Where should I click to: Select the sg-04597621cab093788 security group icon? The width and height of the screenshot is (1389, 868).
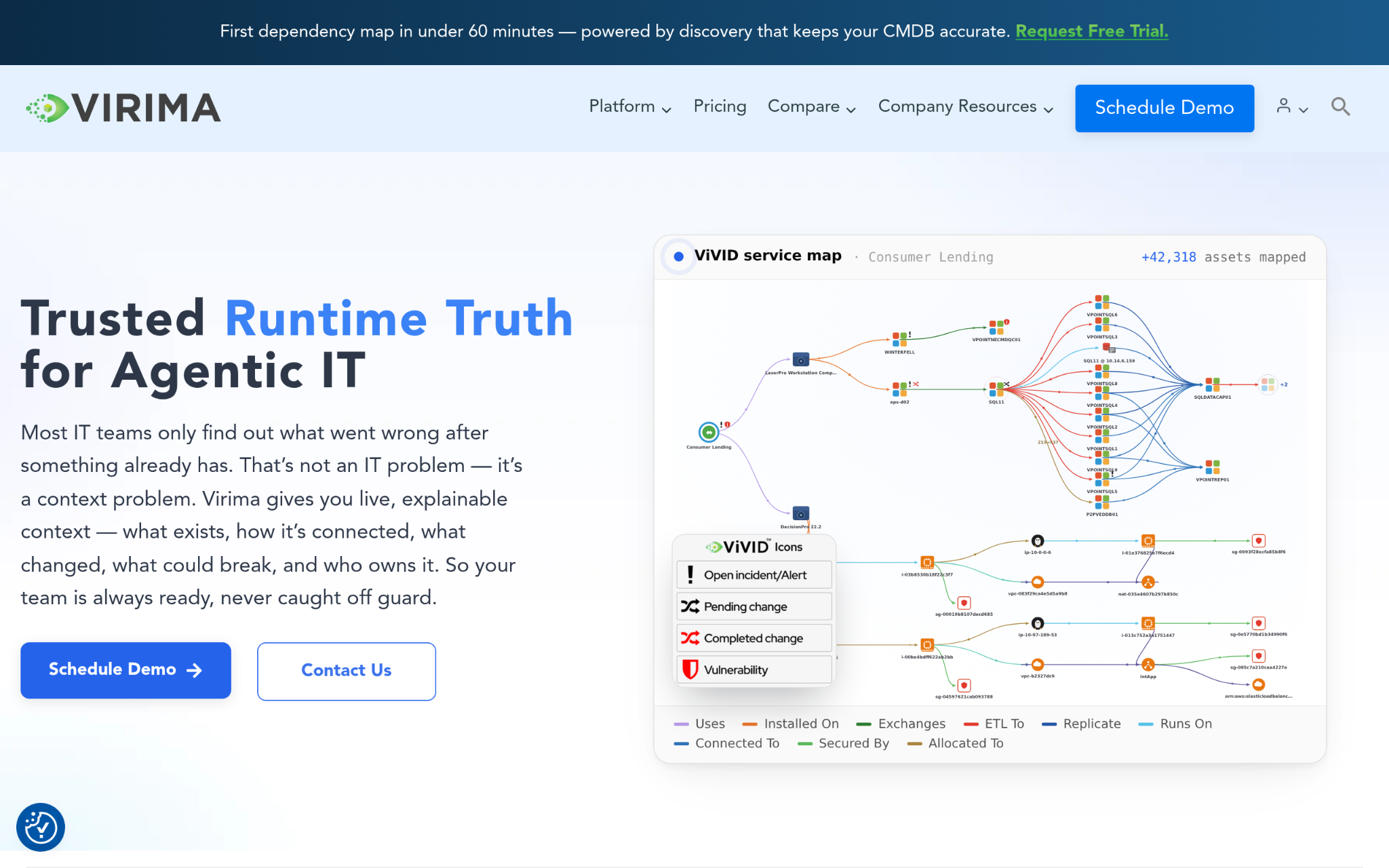(x=964, y=686)
